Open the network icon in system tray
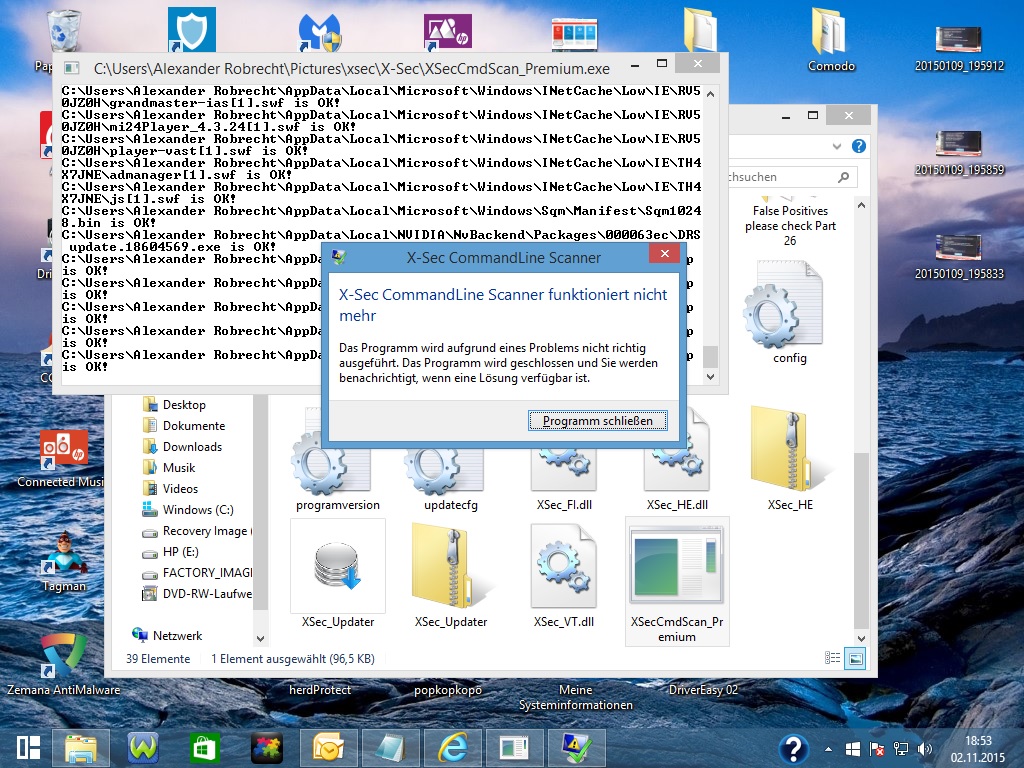The height and width of the screenshot is (768, 1024). [901, 749]
